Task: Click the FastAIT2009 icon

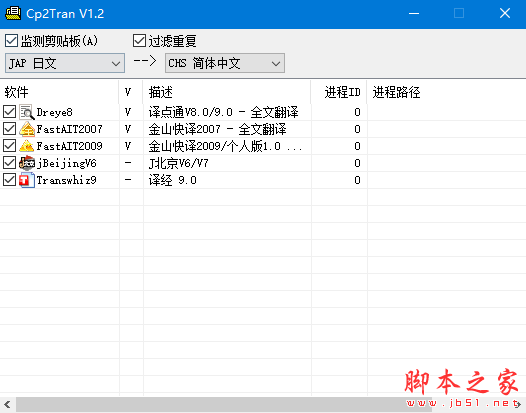Action: coord(27,146)
